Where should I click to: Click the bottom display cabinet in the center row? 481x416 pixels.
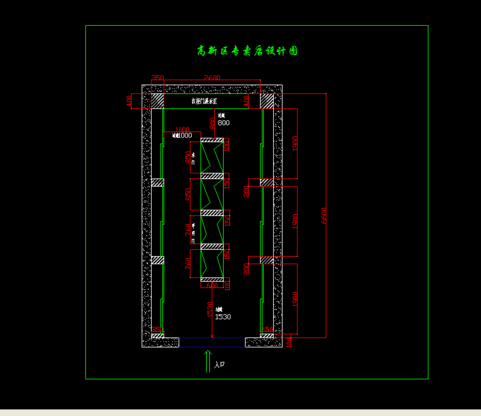[212, 263]
